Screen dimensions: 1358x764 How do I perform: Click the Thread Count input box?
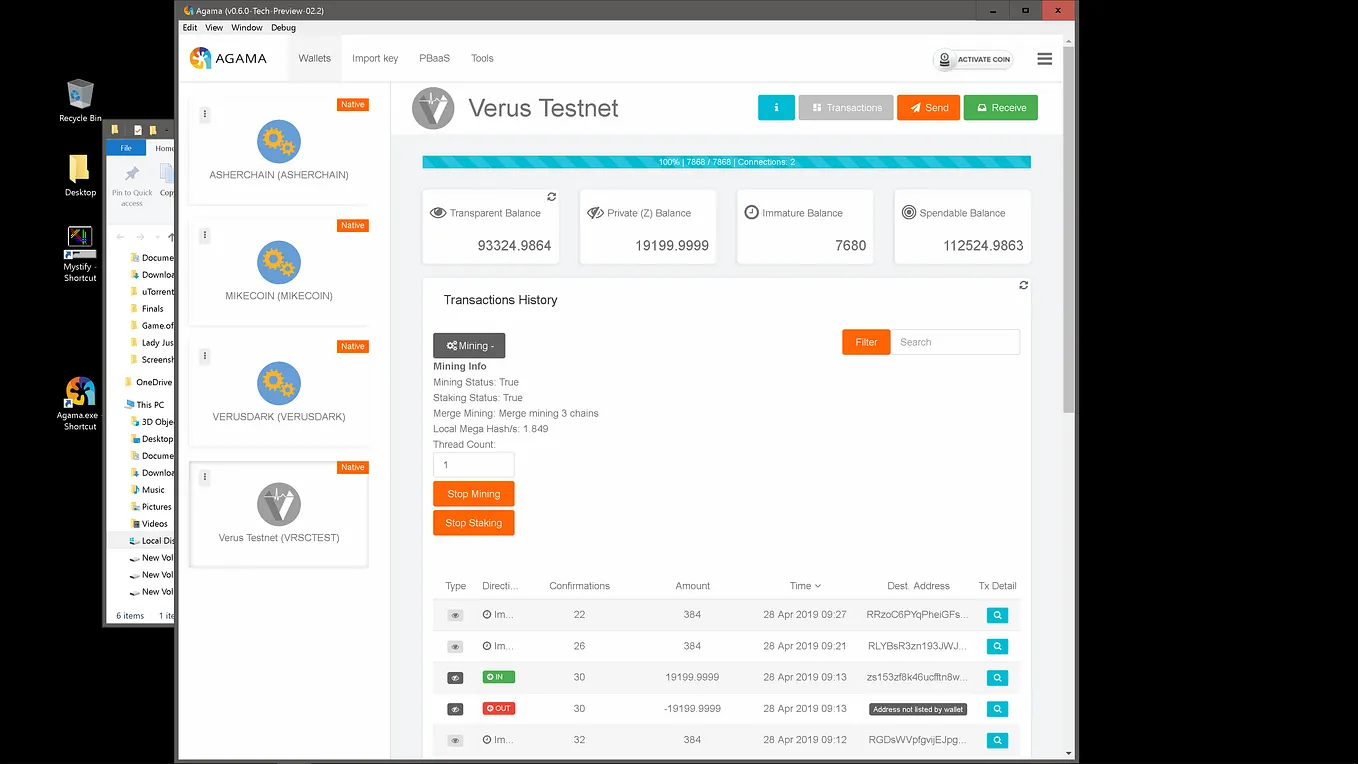[474, 465]
